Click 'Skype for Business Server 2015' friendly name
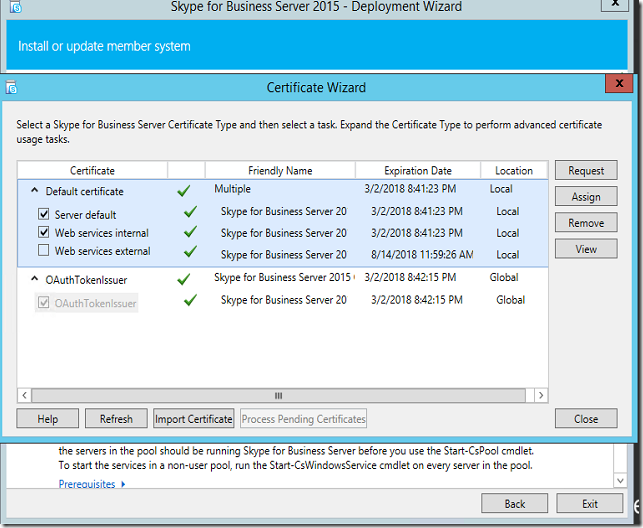Viewport: 643px width, 528px height. pyautogui.click(x=283, y=277)
